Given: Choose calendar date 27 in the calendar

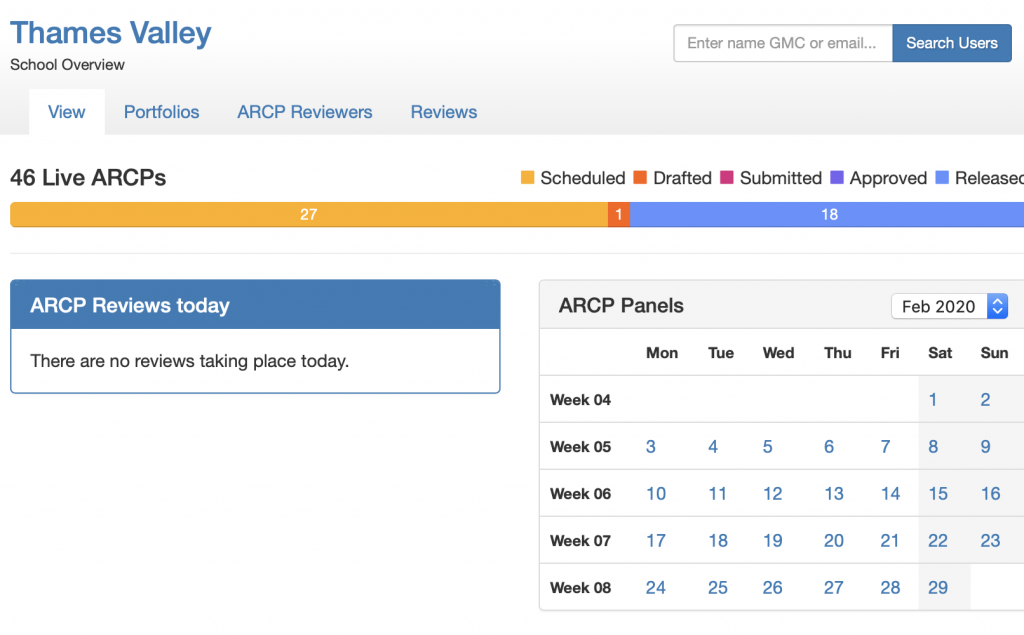Looking at the screenshot, I should click(833, 587).
